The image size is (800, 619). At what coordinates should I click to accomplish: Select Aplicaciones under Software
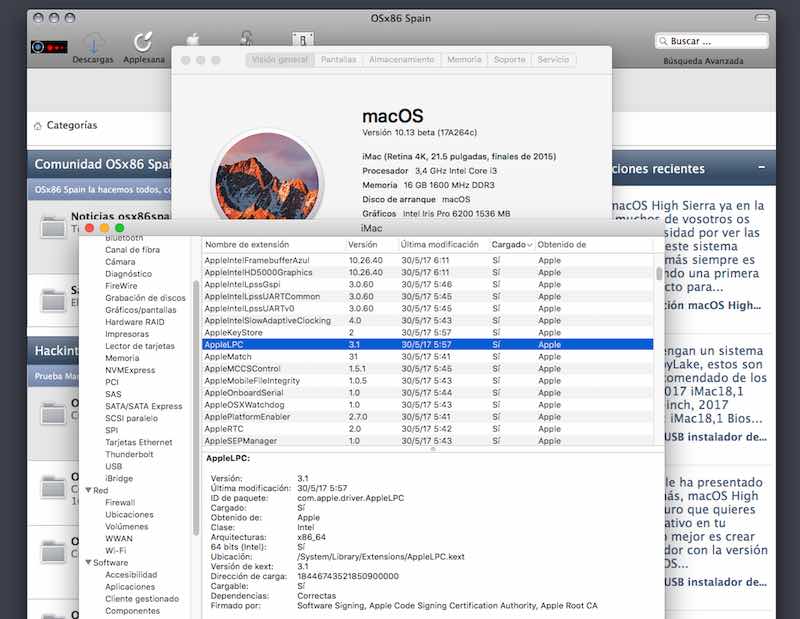coord(130,587)
